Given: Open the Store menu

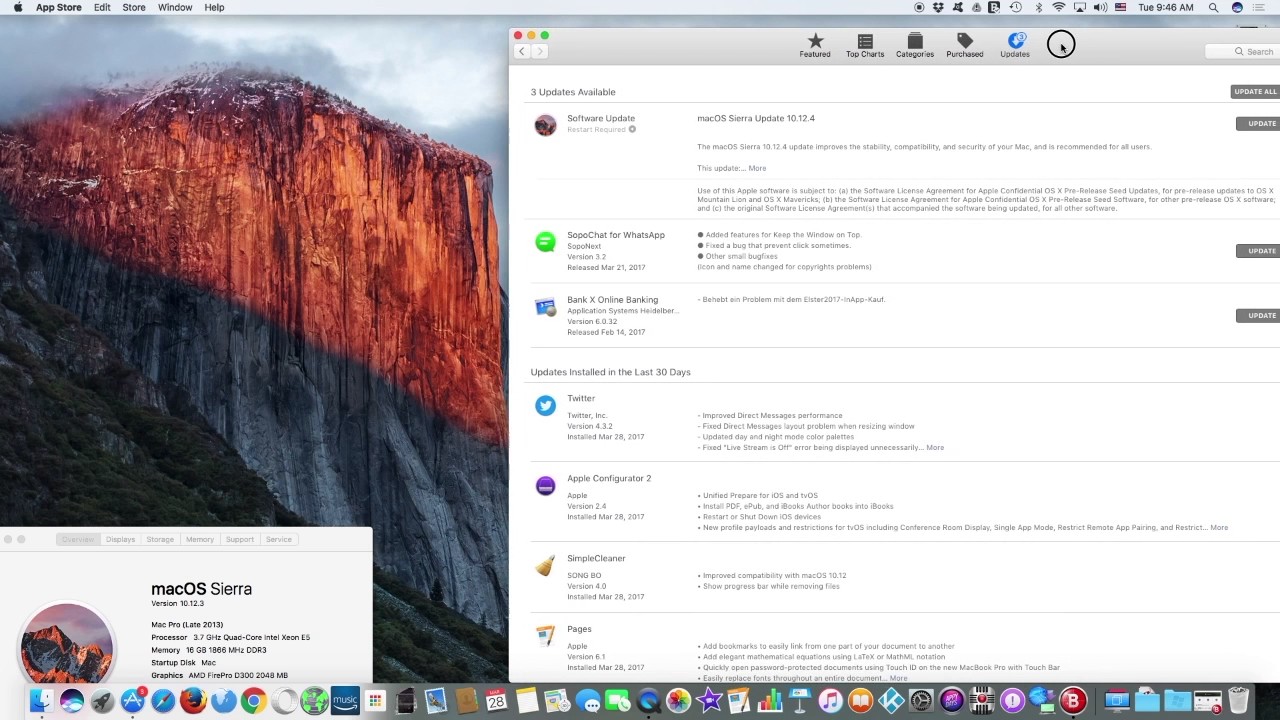Looking at the screenshot, I should tap(134, 7).
